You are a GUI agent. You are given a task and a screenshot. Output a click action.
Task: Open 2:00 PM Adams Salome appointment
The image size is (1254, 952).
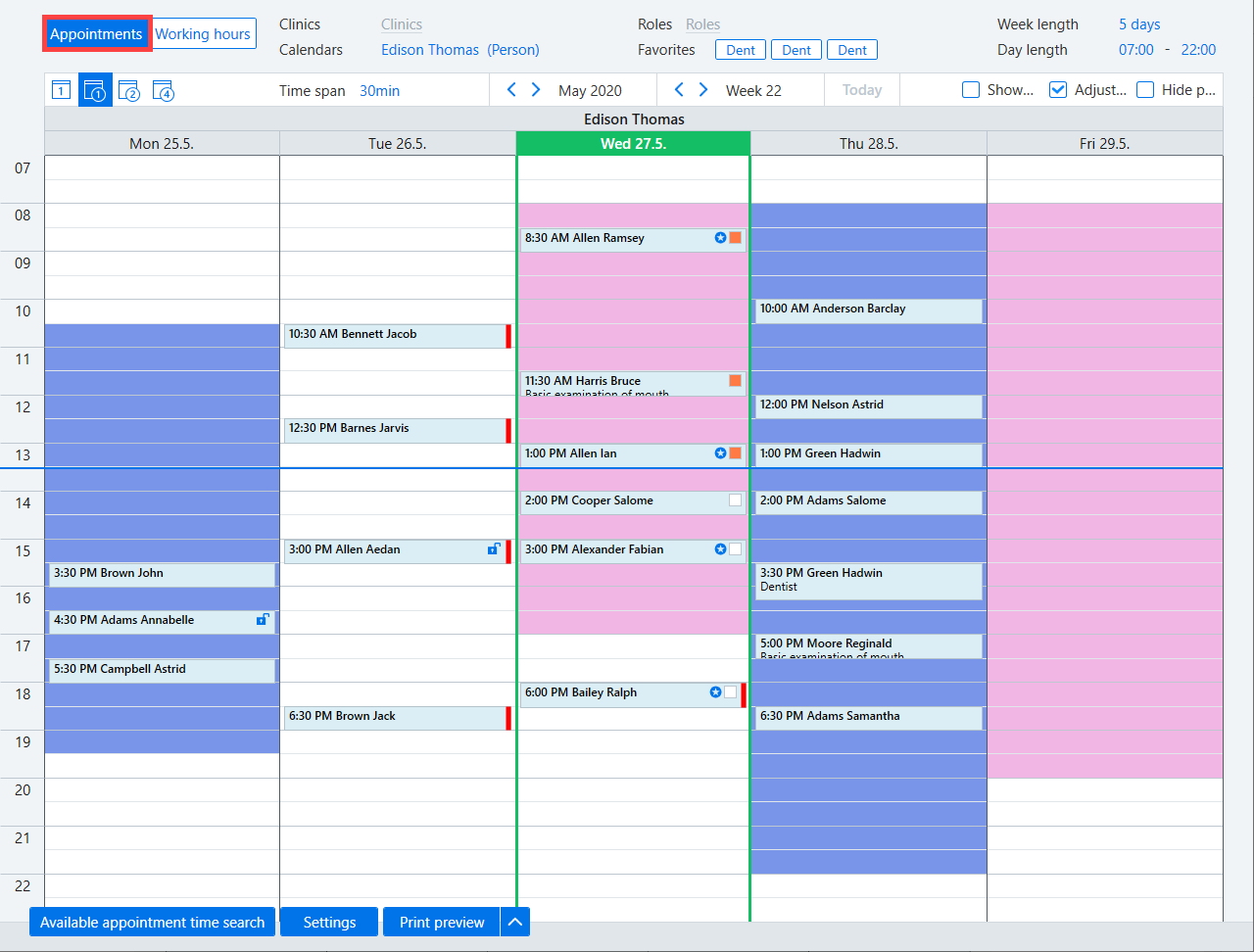pos(868,502)
